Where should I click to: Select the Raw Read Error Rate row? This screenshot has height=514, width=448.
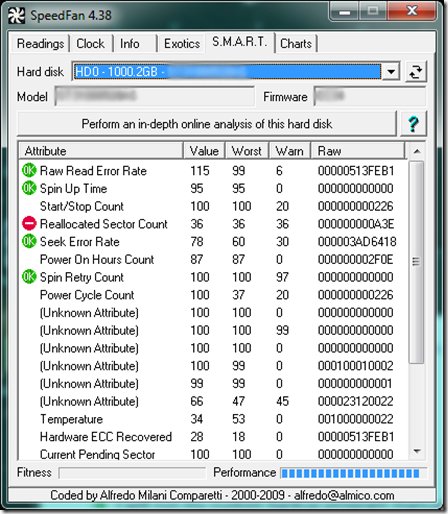pos(213,171)
